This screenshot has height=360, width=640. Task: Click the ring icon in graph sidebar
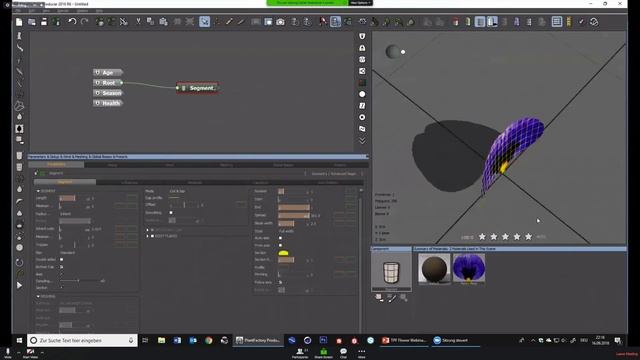(362, 117)
